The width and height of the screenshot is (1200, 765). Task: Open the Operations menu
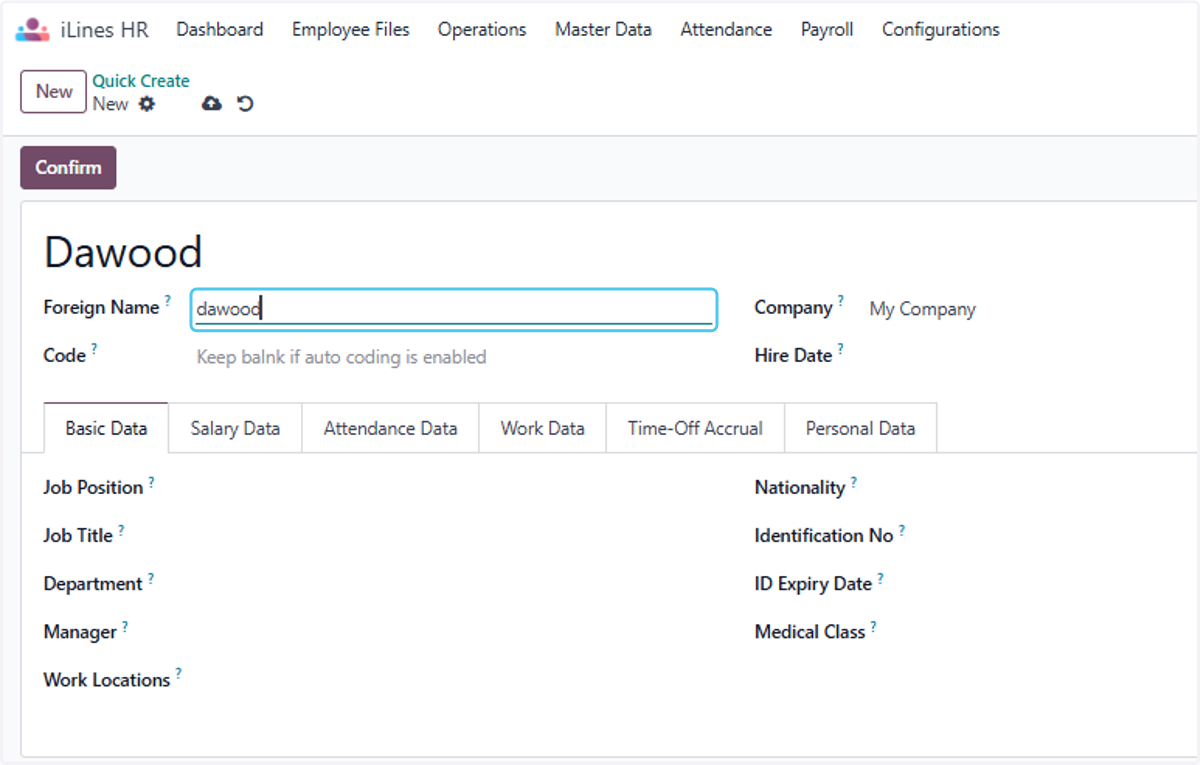point(482,30)
